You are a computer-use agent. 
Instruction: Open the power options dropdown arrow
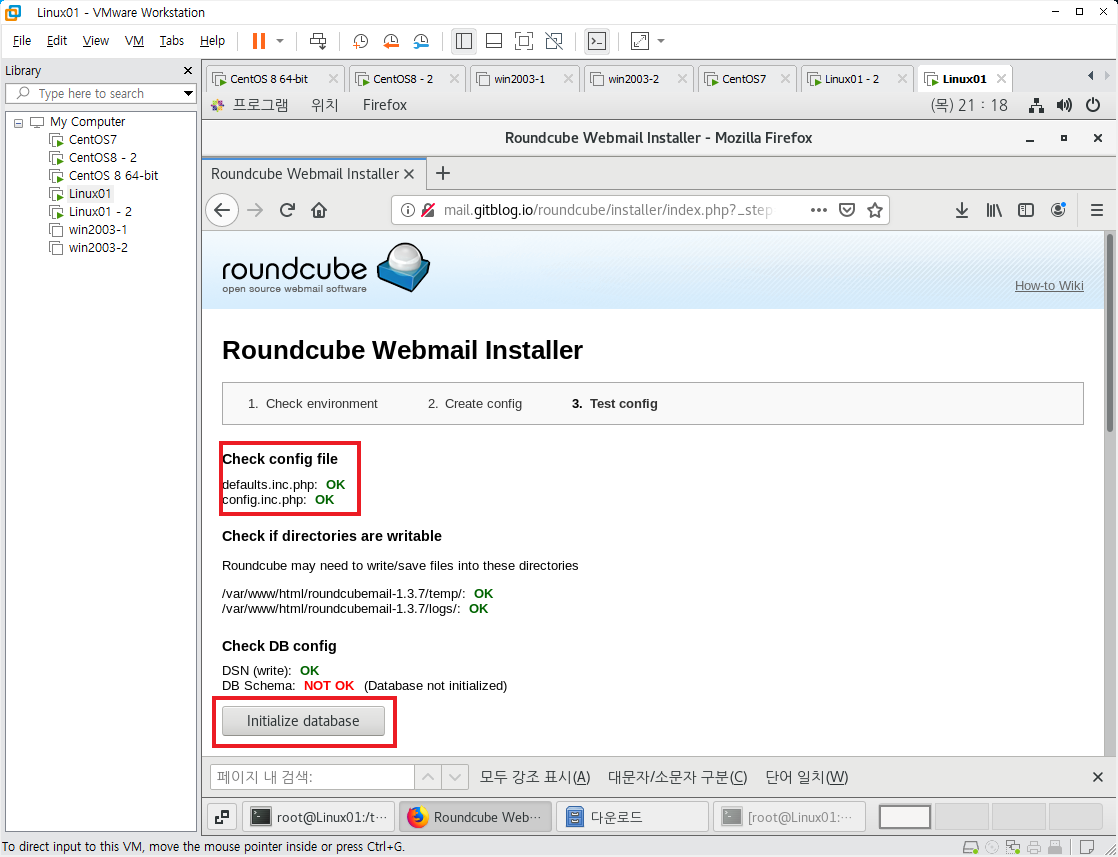pos(280,41)
